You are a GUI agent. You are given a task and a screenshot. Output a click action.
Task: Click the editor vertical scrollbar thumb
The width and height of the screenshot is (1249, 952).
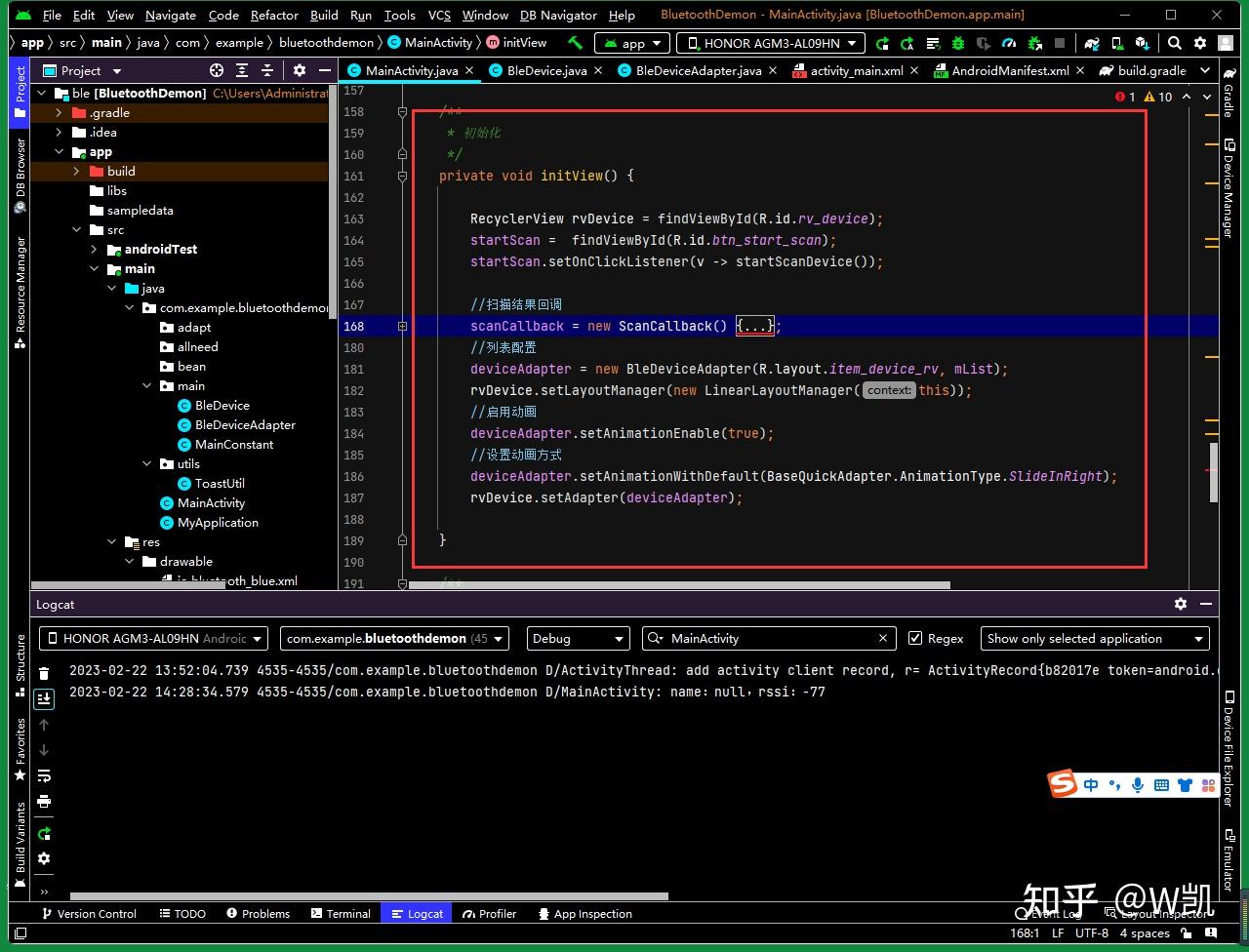click(1213, 473)
